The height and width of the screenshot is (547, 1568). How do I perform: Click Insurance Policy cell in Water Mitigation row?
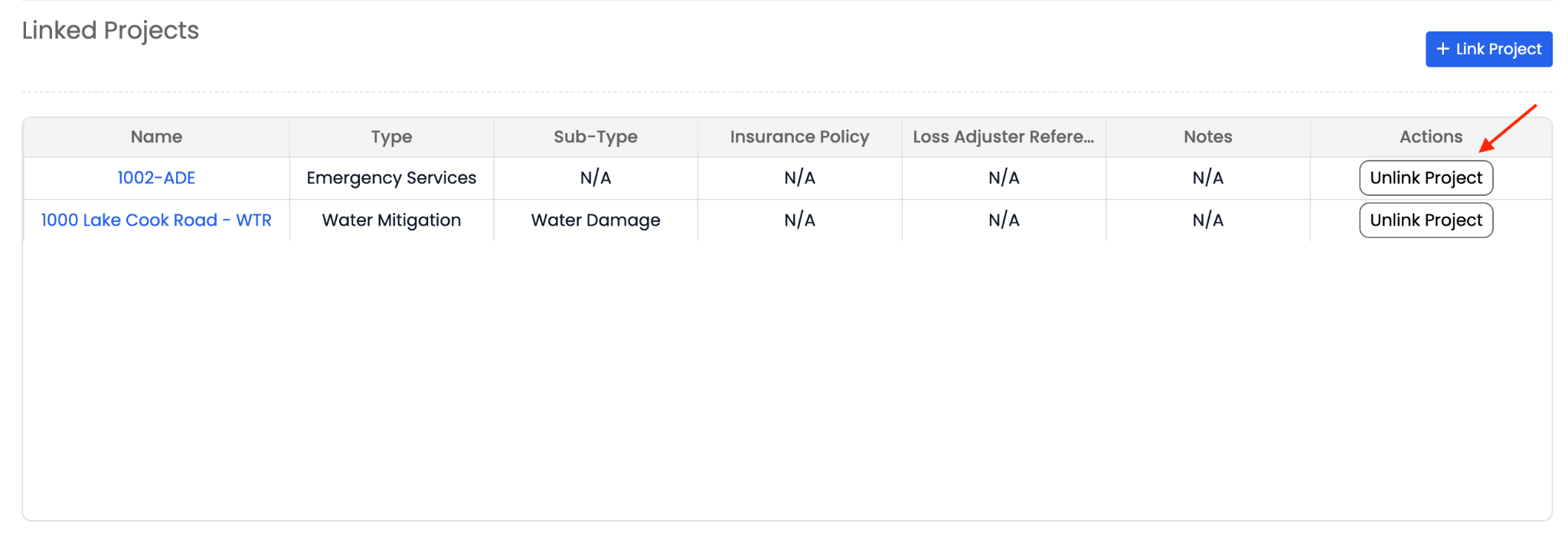799,220
